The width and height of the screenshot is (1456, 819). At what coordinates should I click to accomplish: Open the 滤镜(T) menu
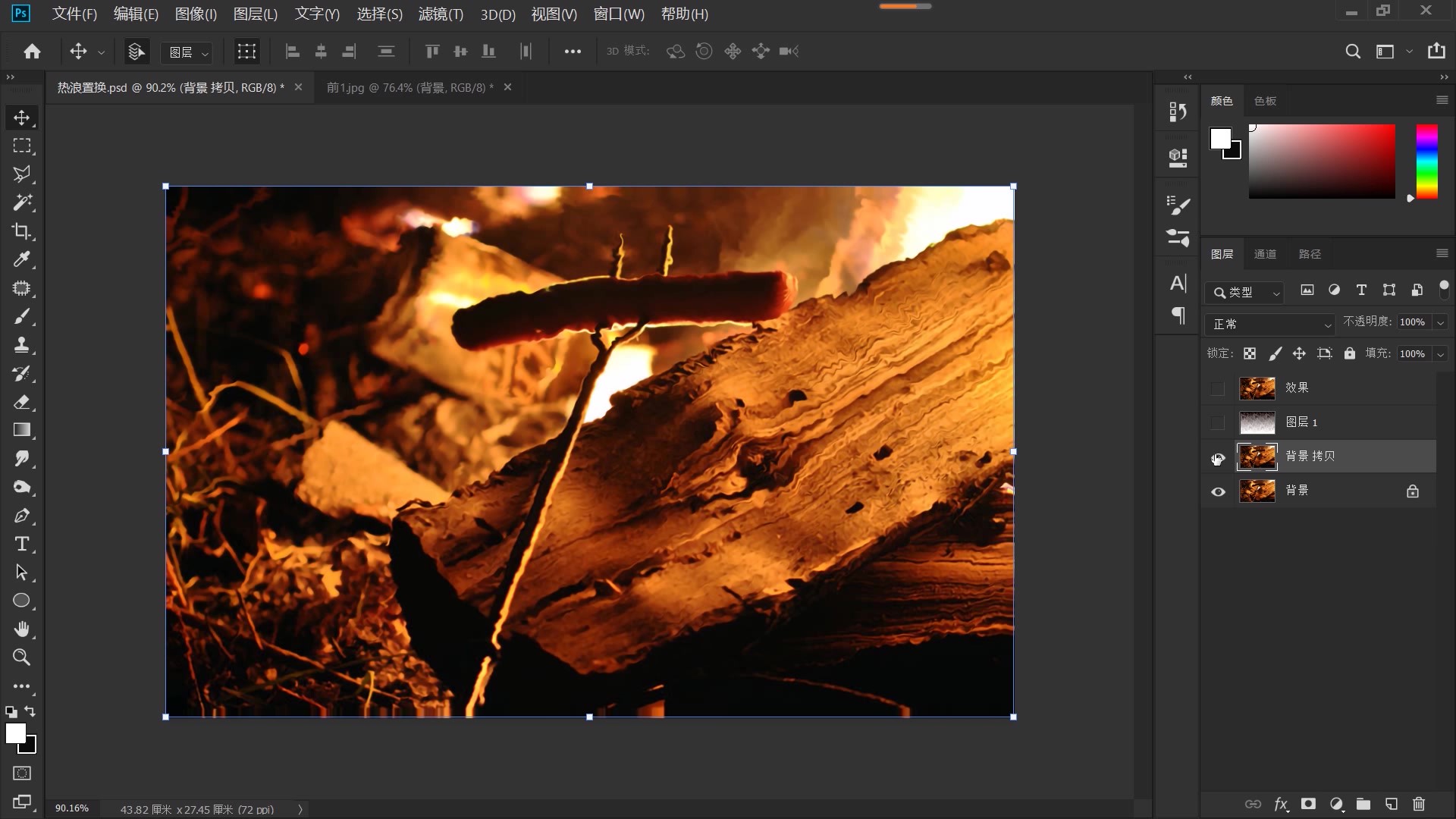tap(441, 14)
